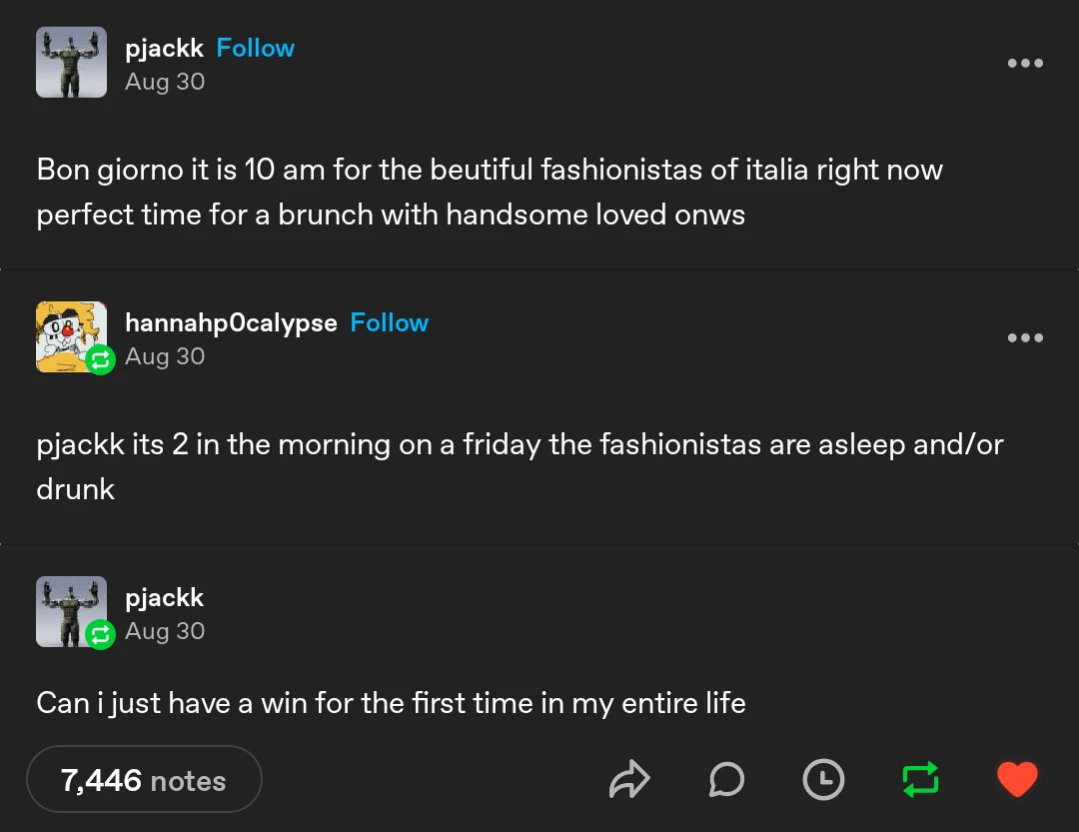Click the share arrow icon
1079x832 pixels.
pos(629,780)
